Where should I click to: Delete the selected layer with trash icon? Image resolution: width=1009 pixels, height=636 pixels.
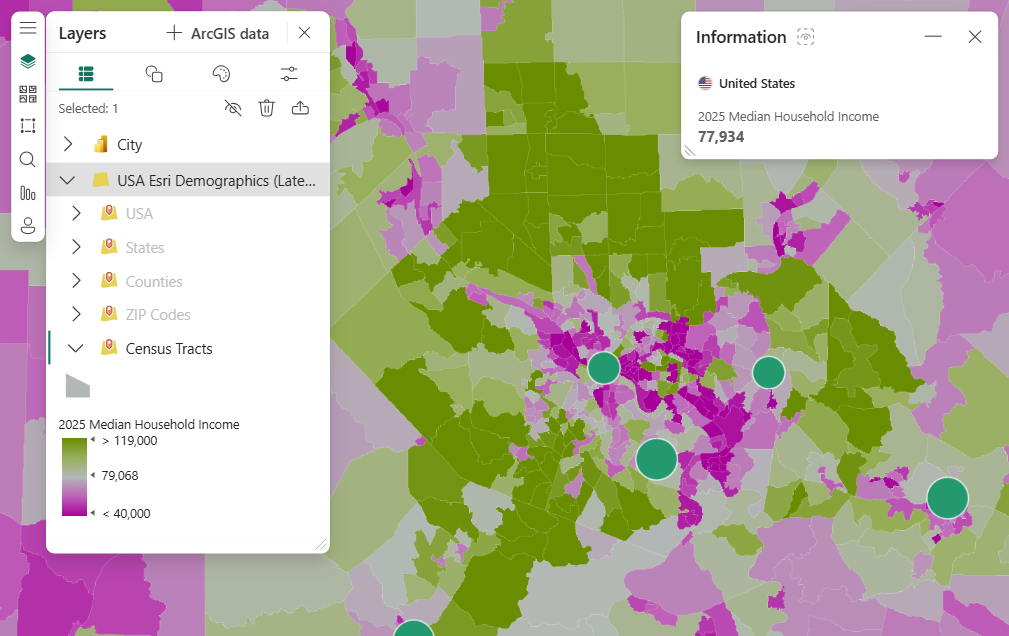tap(266, 108)
